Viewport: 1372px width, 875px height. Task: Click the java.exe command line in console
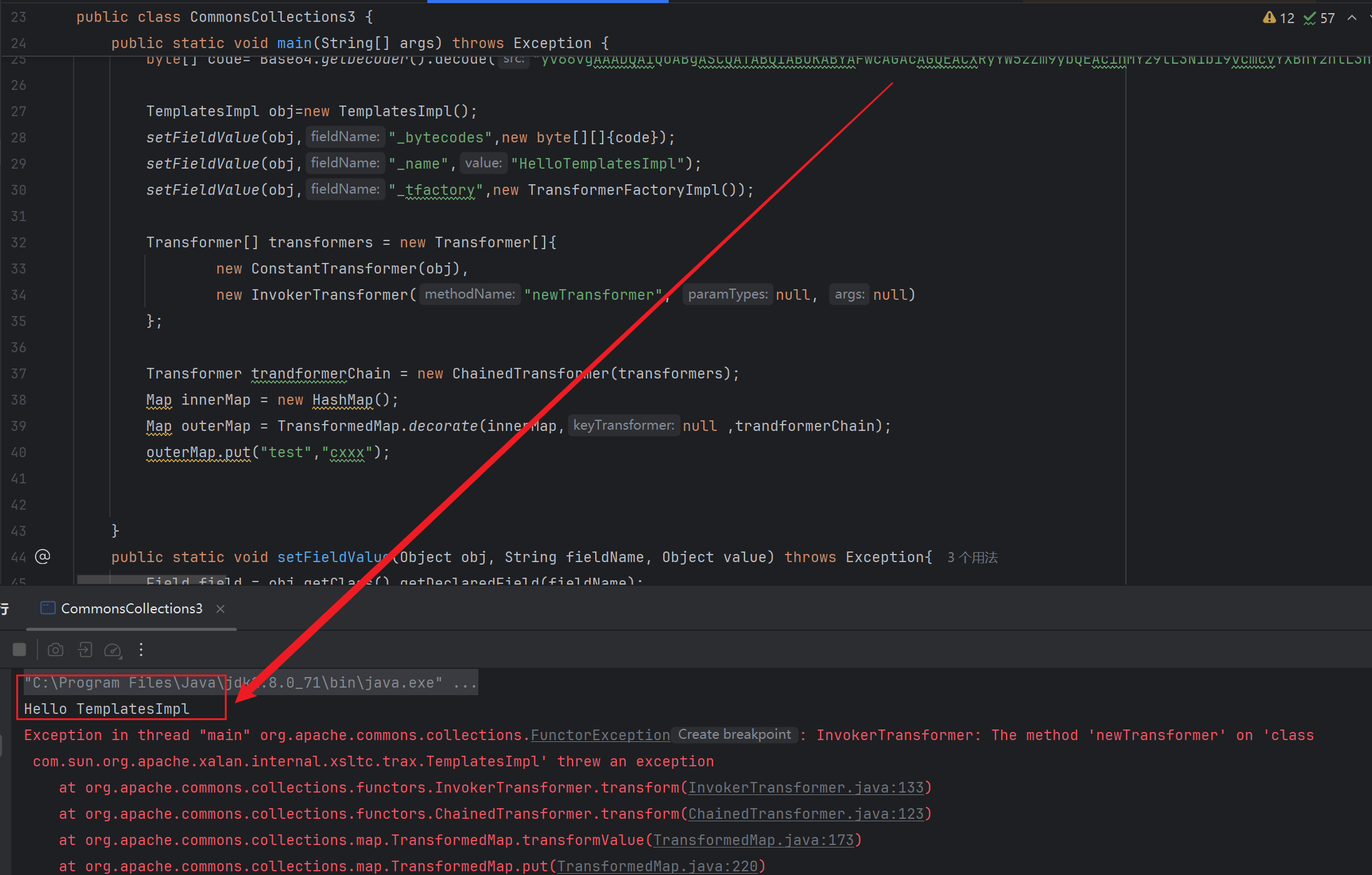[x=250, y=683]
